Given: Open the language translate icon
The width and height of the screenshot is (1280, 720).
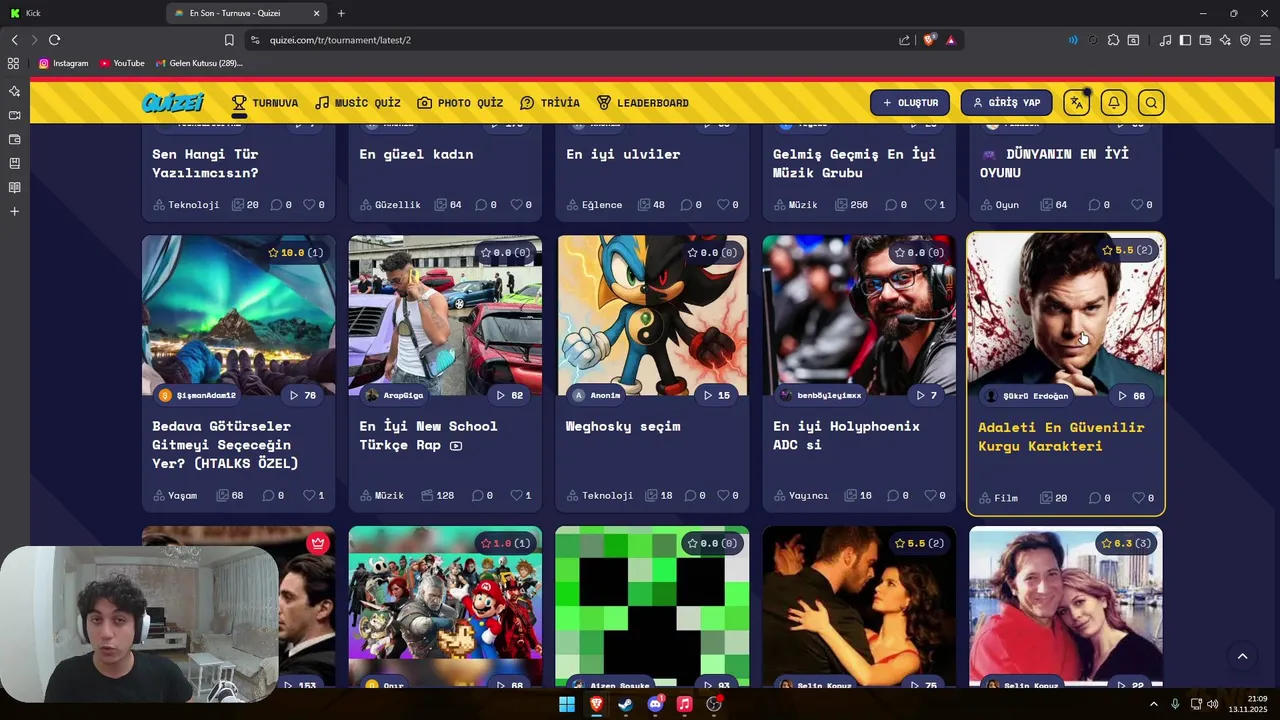Looking at the screenshot, I should [x=1076, y=103].
